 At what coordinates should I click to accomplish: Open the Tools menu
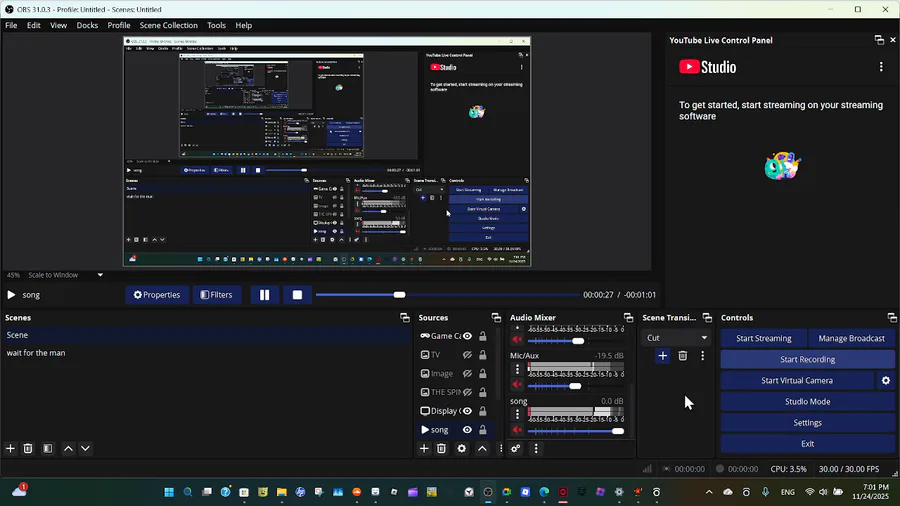point(216,25)
